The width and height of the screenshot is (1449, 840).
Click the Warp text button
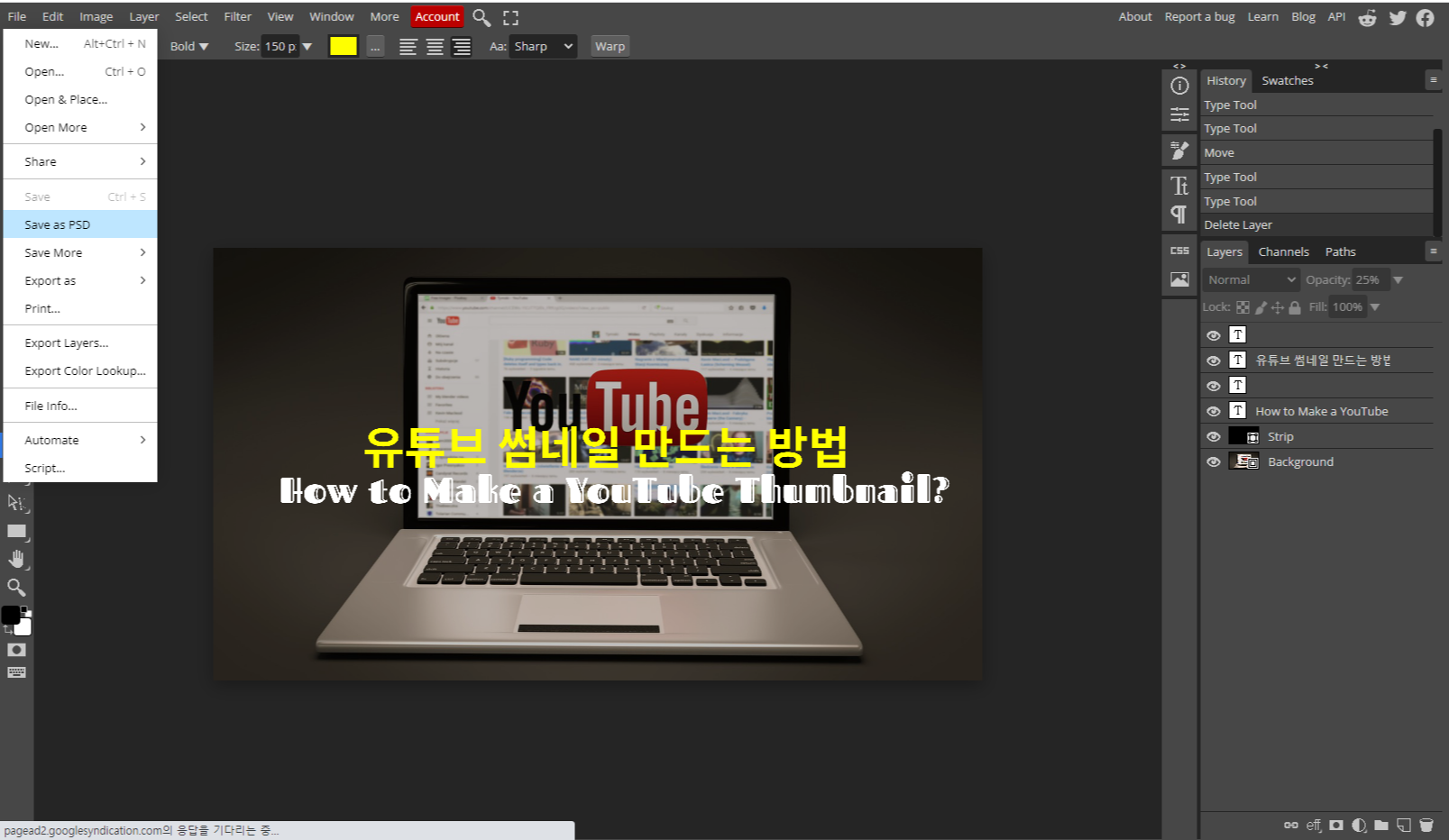[610, 47]
